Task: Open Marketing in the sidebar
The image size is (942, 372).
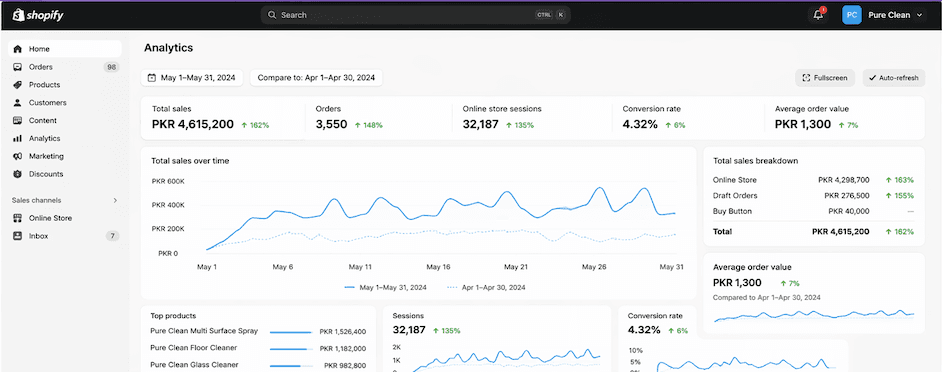Action: click(x=65, y=156)
